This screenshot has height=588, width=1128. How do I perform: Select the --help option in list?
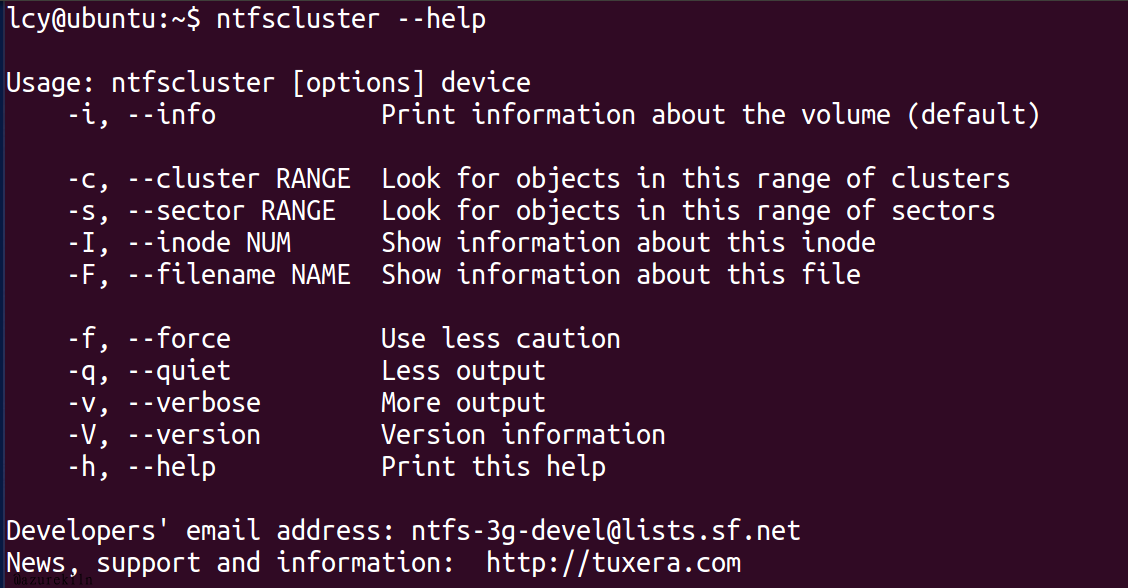[x=171, y=468]
